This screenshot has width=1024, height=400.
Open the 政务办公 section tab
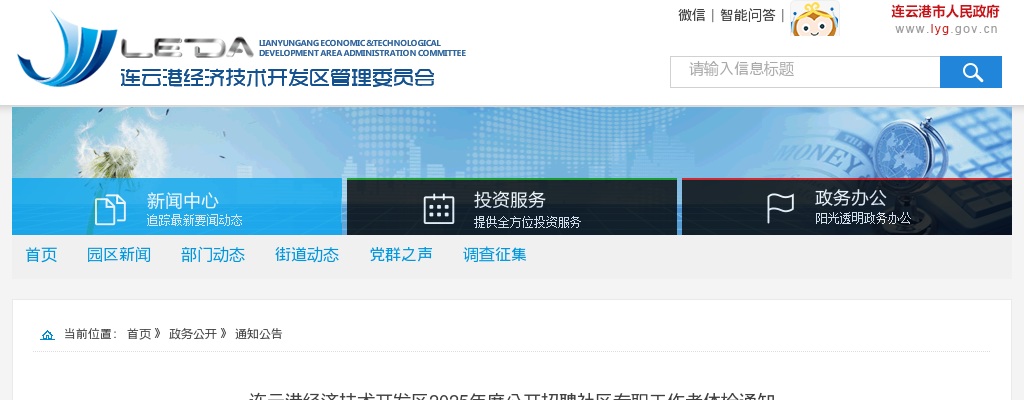click(x=851, y=207)
